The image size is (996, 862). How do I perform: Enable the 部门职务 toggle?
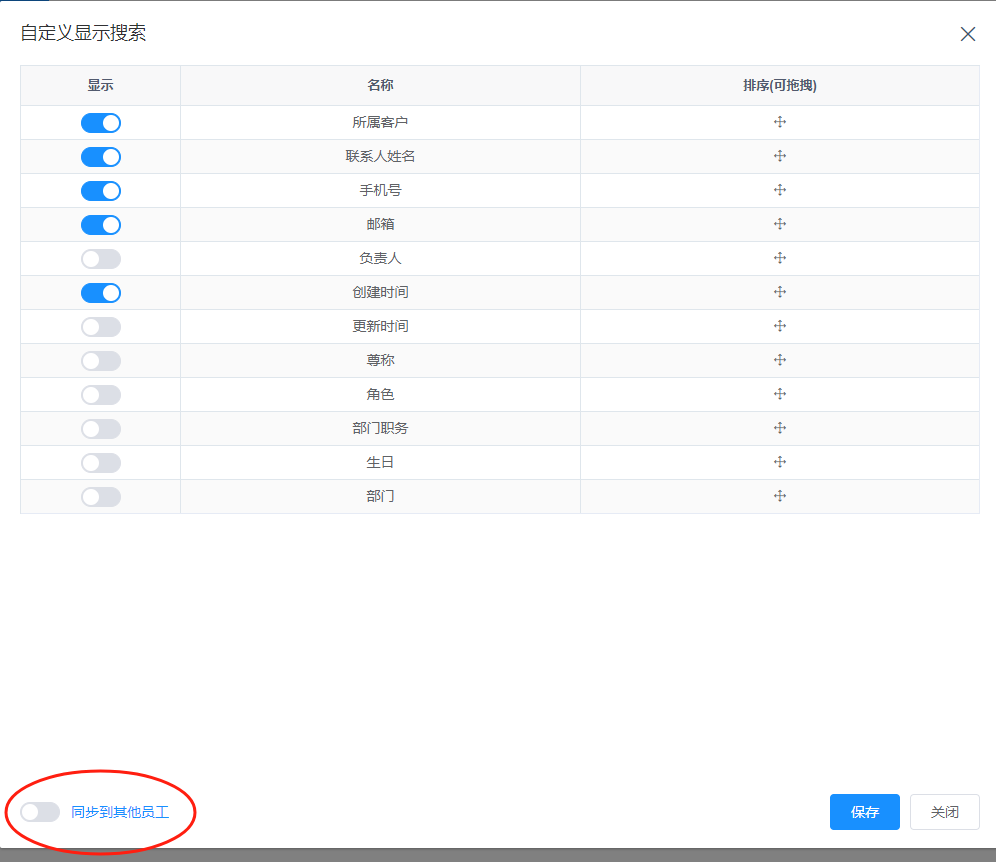coord(101,429)
